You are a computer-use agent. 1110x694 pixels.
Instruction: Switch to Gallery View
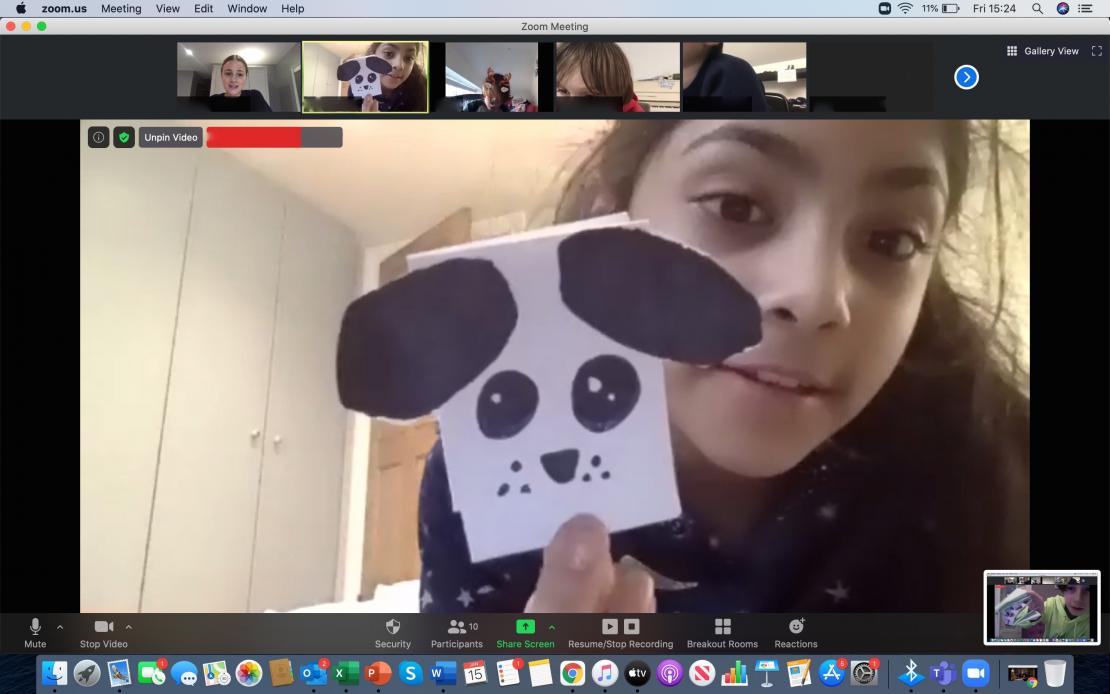[1043, 51]
